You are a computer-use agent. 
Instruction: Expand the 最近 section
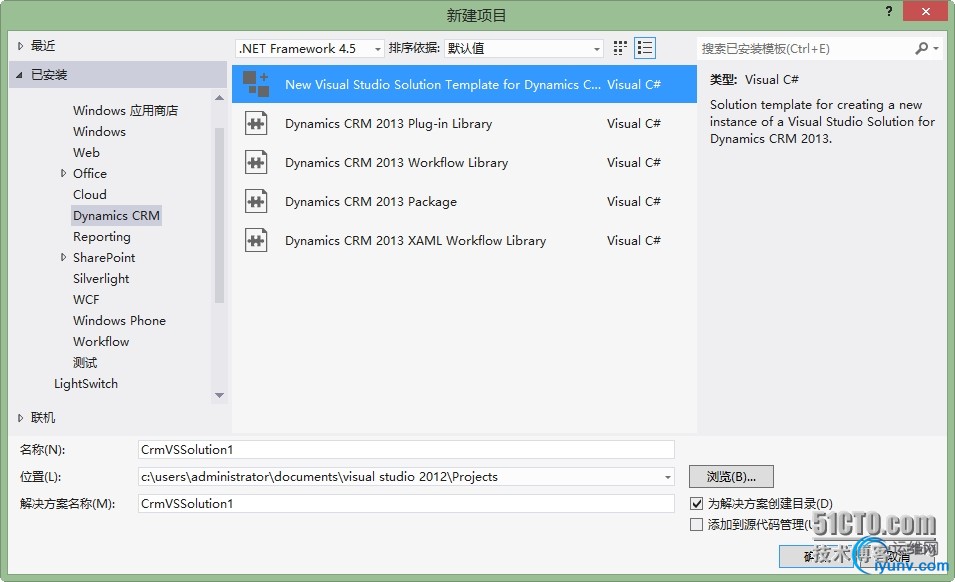[x=20, y=46]
